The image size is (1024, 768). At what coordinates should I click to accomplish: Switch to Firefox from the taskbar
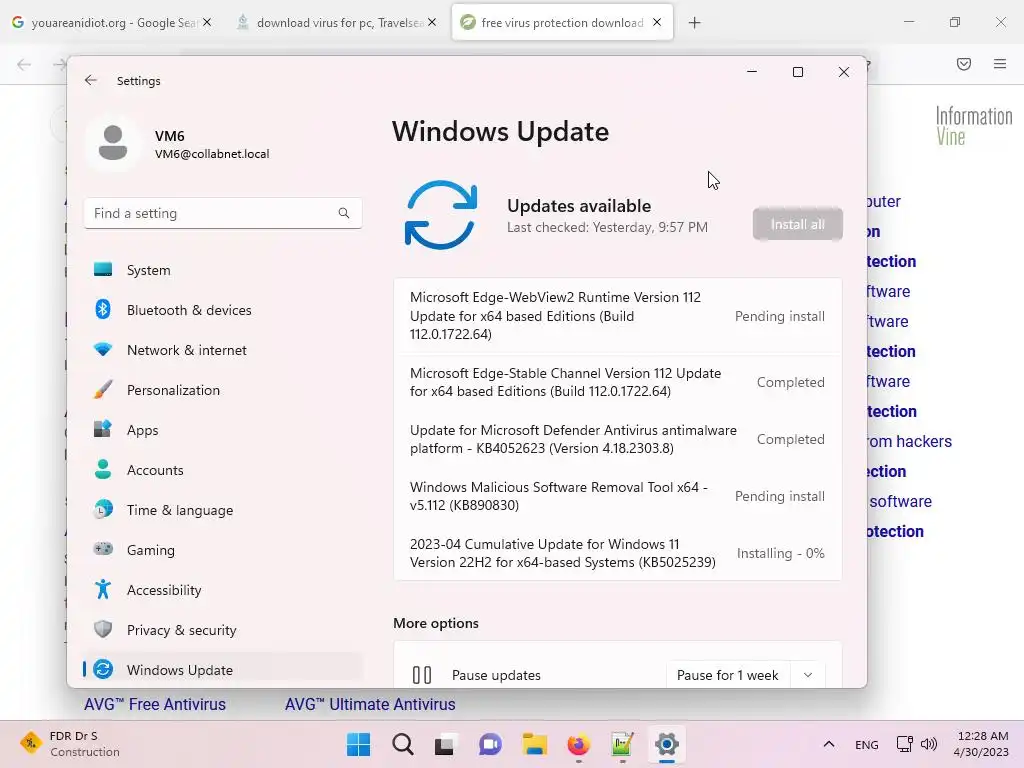pos(578,744)
